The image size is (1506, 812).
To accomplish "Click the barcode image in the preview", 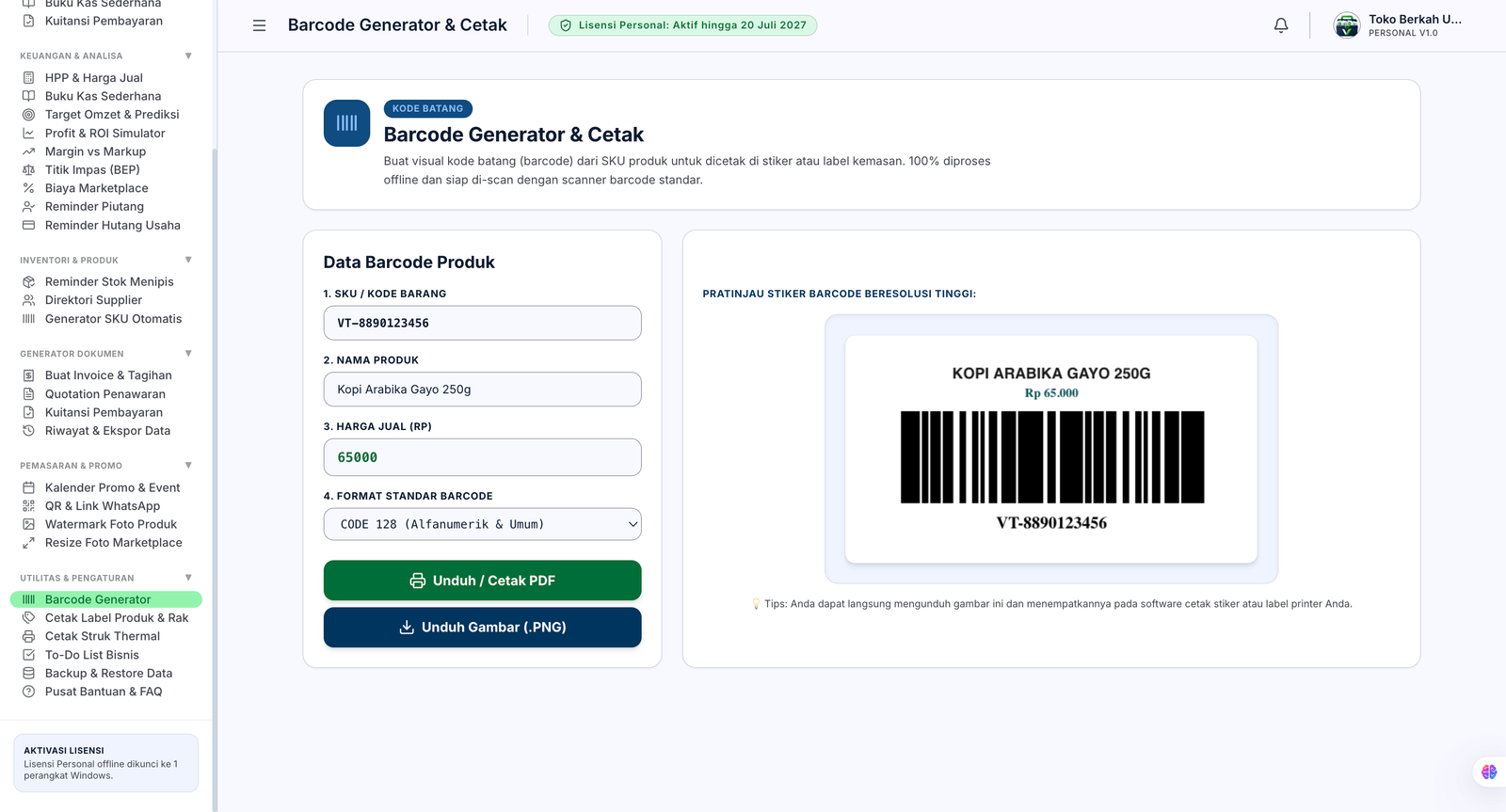I will pyautogui.click(x=1052, y=457).
